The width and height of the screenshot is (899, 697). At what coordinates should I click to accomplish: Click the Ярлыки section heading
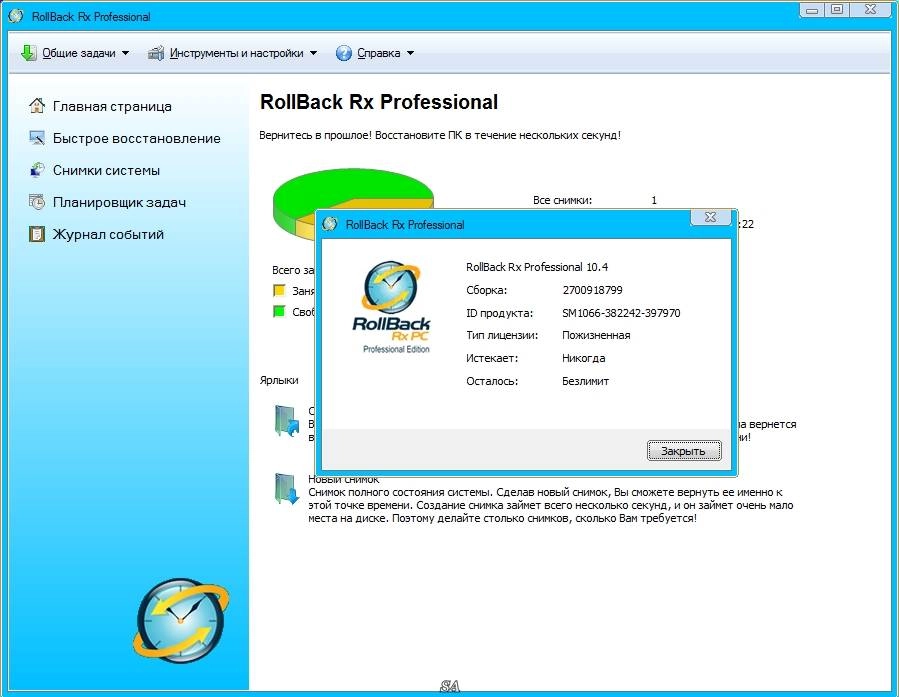279,380
